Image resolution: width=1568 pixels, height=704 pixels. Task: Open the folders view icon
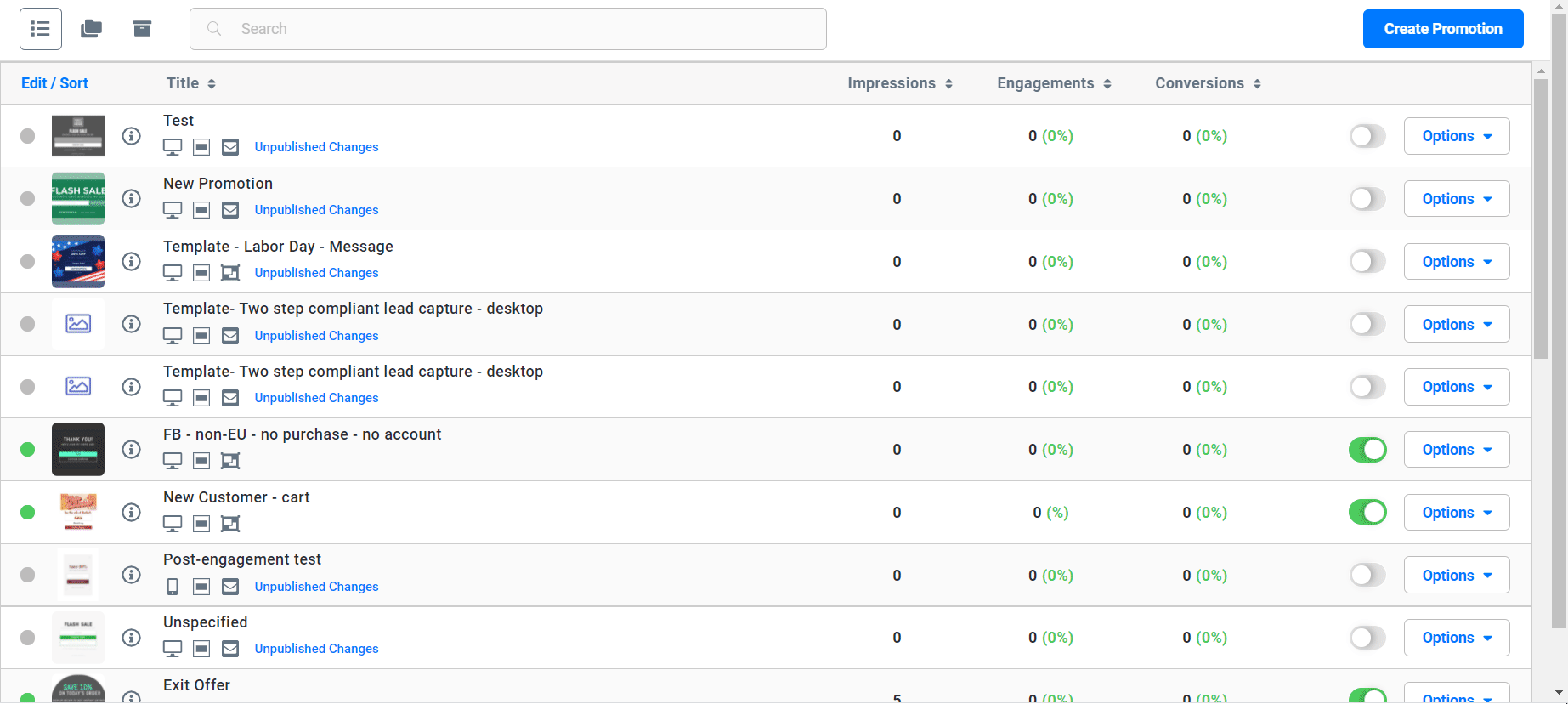click(91, 29)
